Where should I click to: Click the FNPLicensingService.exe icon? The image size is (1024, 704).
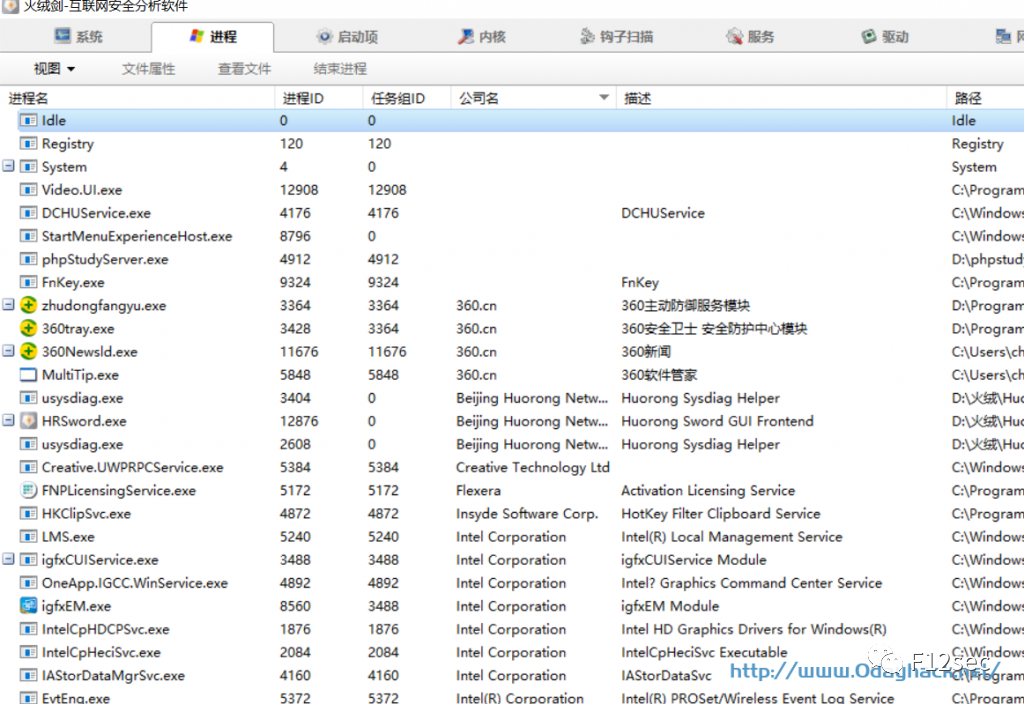[x=28, y=490]
